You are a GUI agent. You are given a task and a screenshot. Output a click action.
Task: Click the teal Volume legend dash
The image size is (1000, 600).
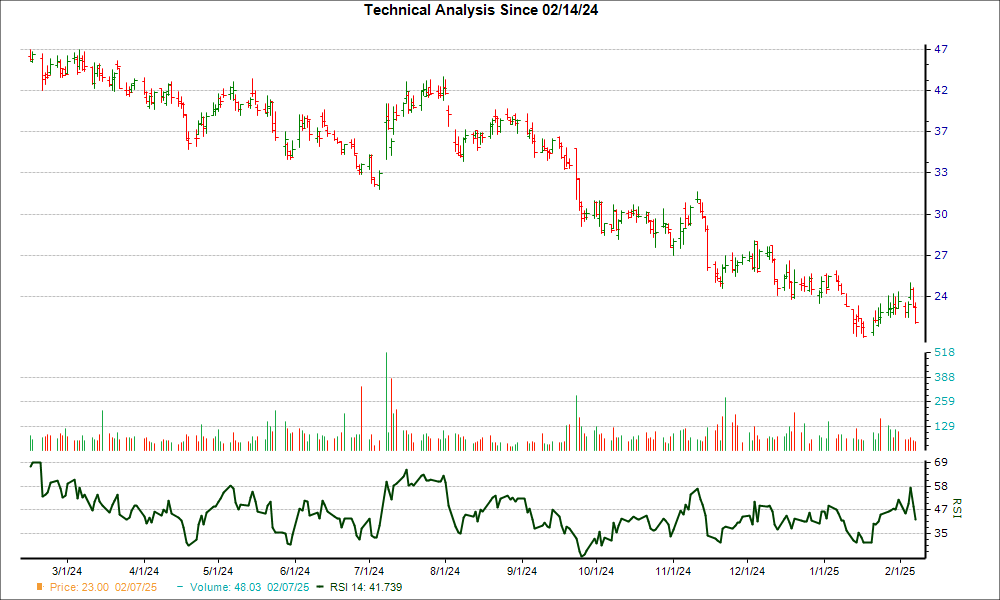coord(180,587)
